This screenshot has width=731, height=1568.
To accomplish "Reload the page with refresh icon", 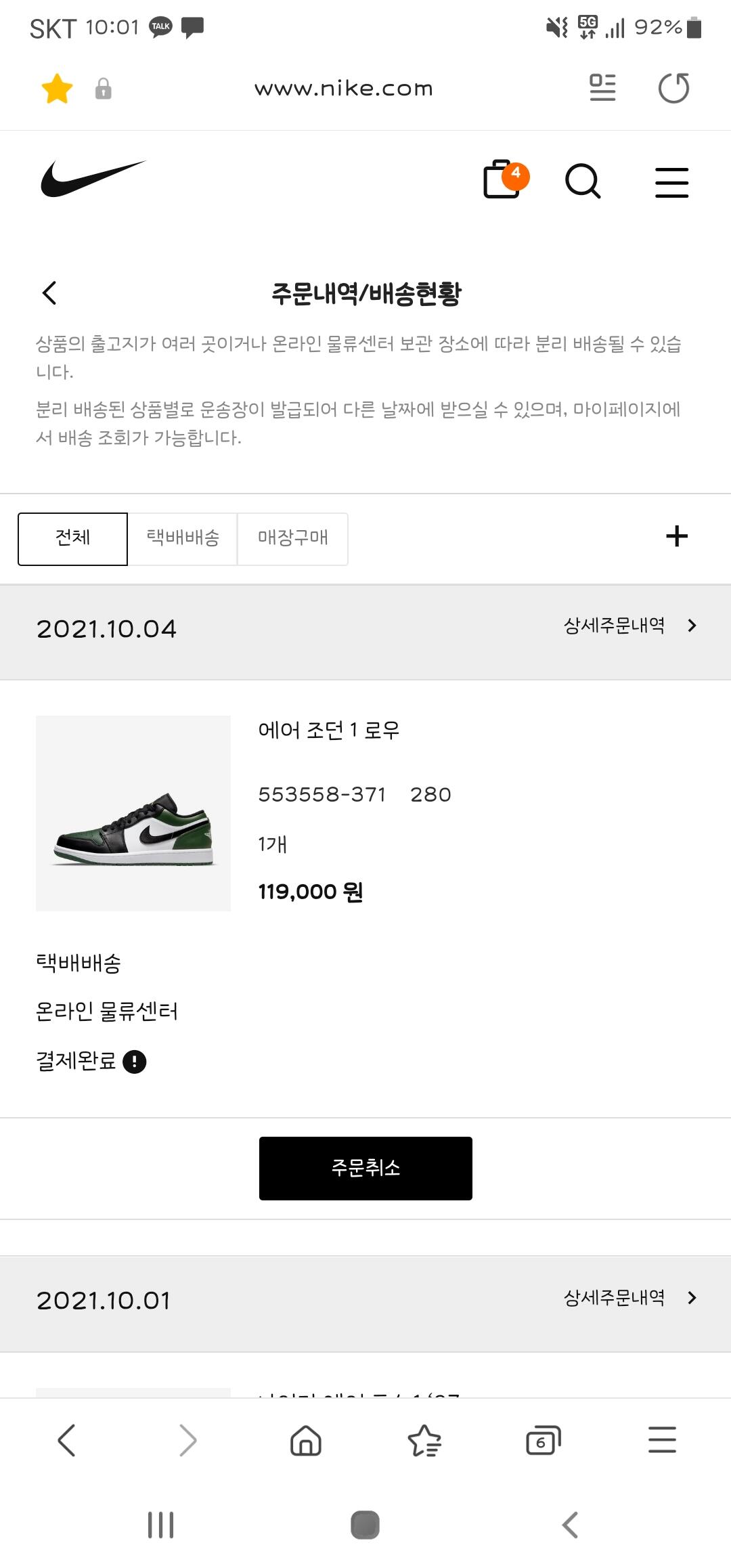I will [x=673, y=88].
